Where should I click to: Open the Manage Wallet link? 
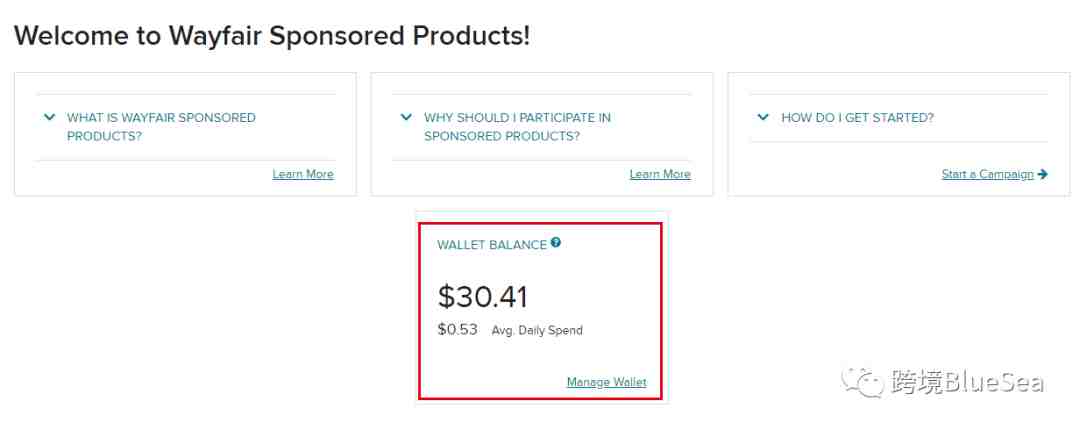pos(607,382)
